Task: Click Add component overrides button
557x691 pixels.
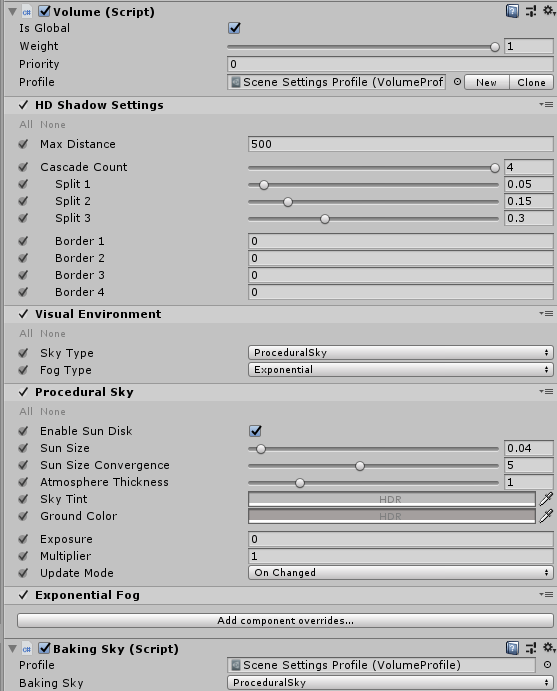Action: (285, 620)
